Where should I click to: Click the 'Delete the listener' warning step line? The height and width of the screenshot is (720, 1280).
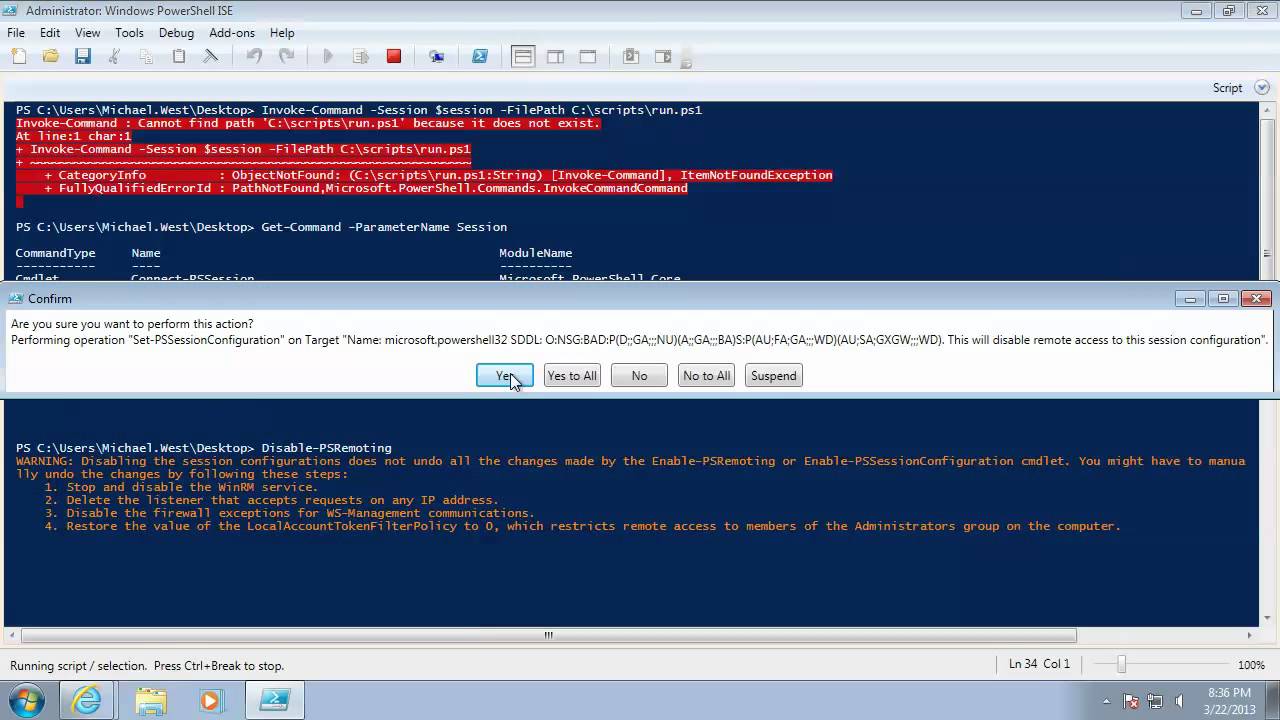pyautogui.click(x=271, y=500)
